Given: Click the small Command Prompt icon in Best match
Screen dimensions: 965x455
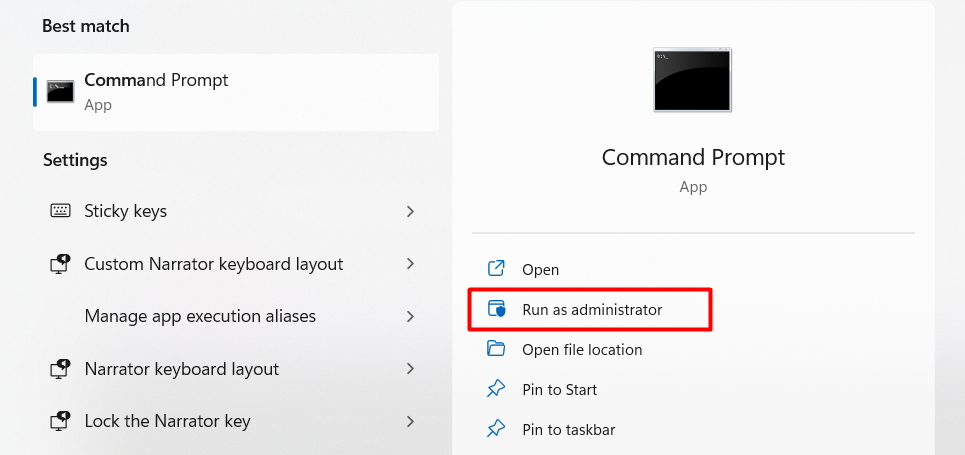Looking at the screenshot, I should [60, 92].
